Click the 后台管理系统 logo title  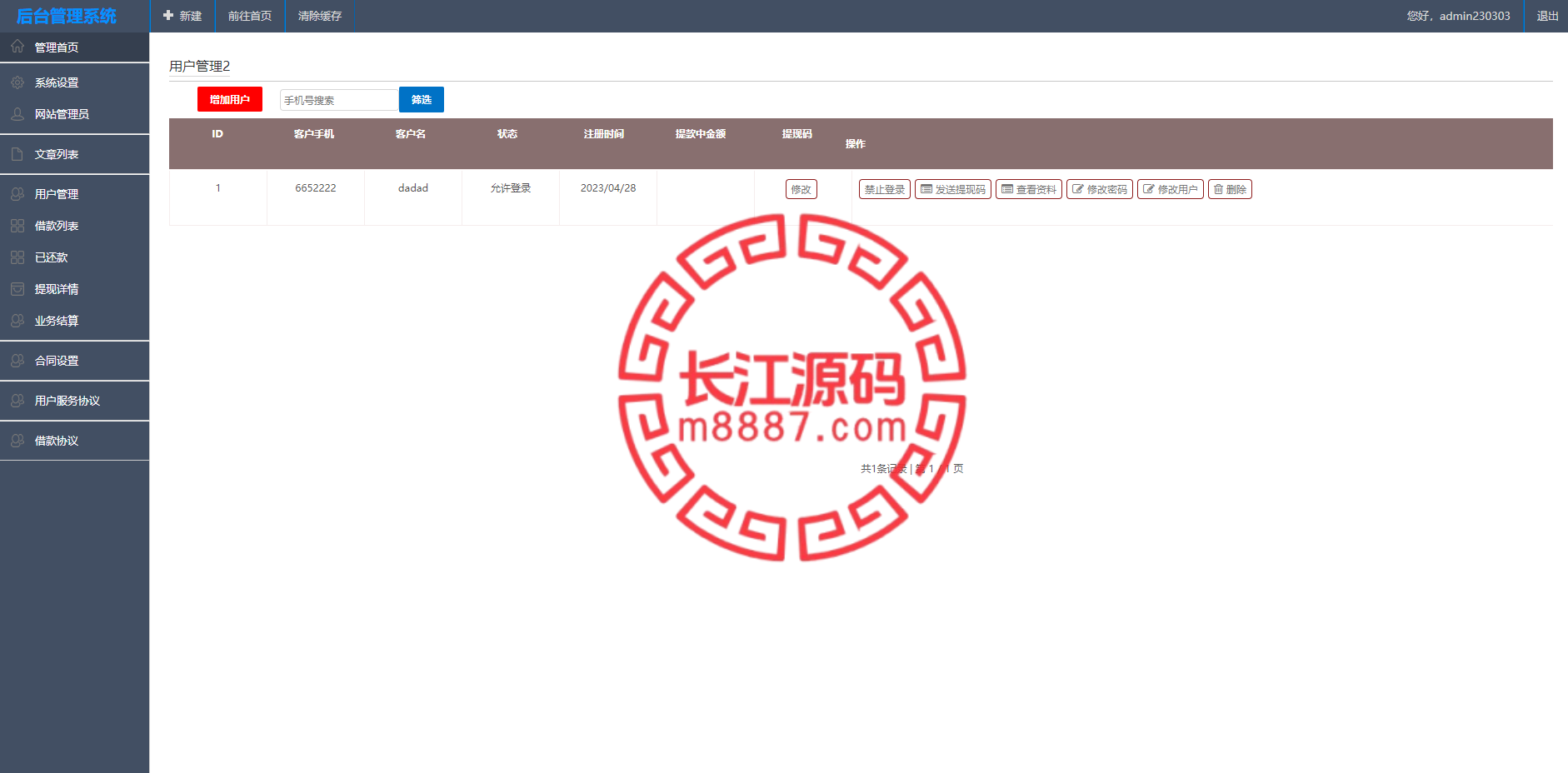coord(67,16)
